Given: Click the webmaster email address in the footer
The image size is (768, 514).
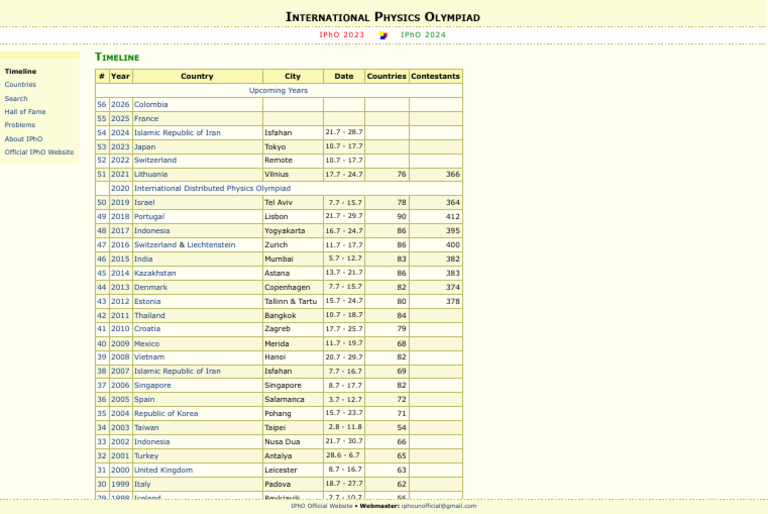Looking at the screenshot, I should pyautogui.click(x=439, y=506).
